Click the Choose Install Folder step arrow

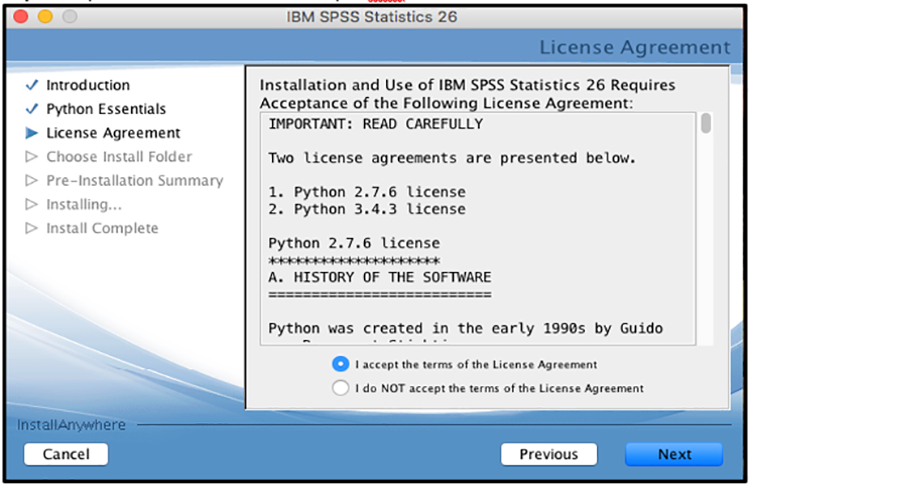coord(32,156)
